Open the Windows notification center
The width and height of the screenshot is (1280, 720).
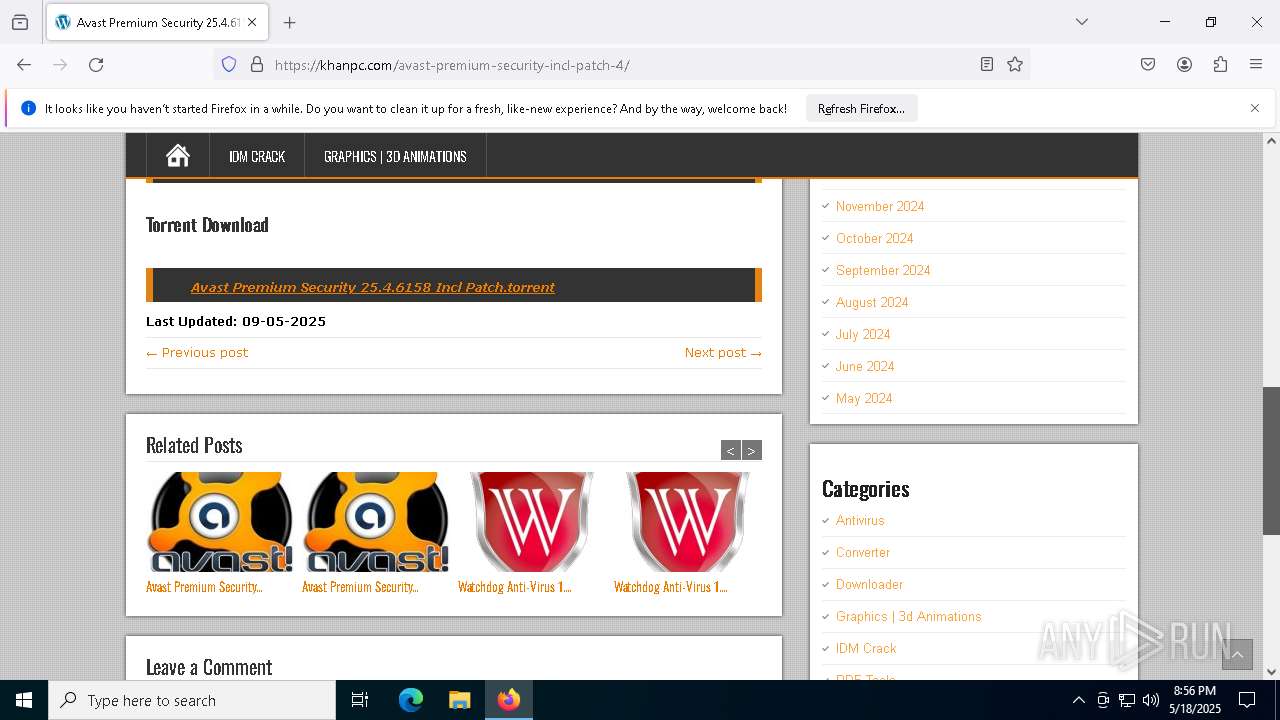click(1247, 700)
